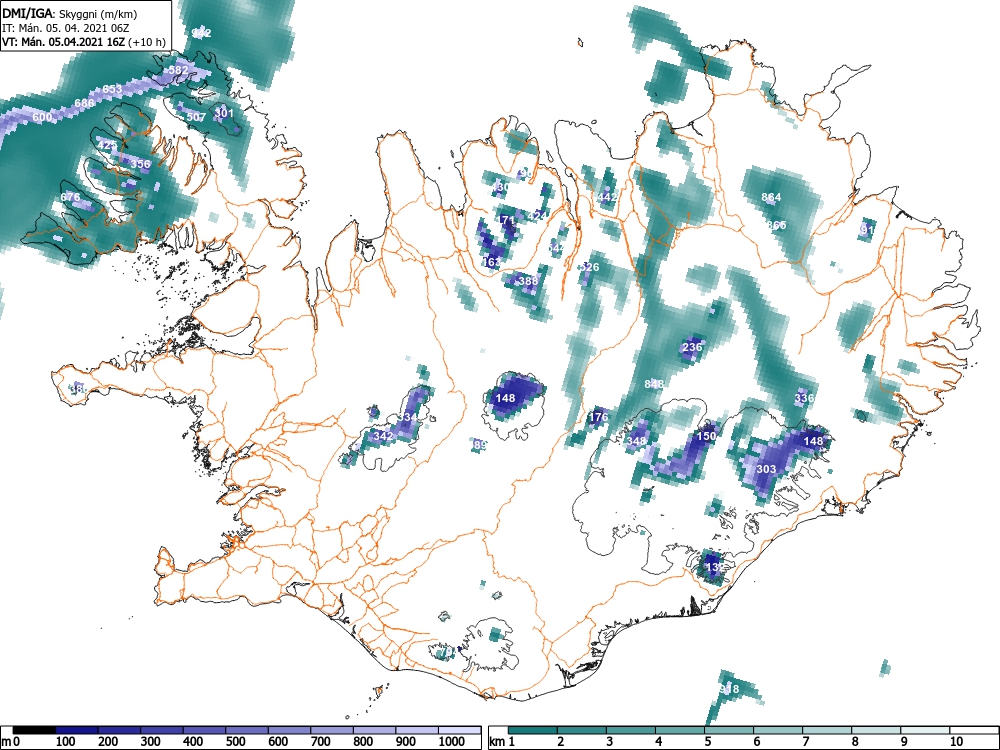This screenshot has width=1000, height=750.
Task: Click the visibility value '356' on the map
Action: [x=140, y=164]
